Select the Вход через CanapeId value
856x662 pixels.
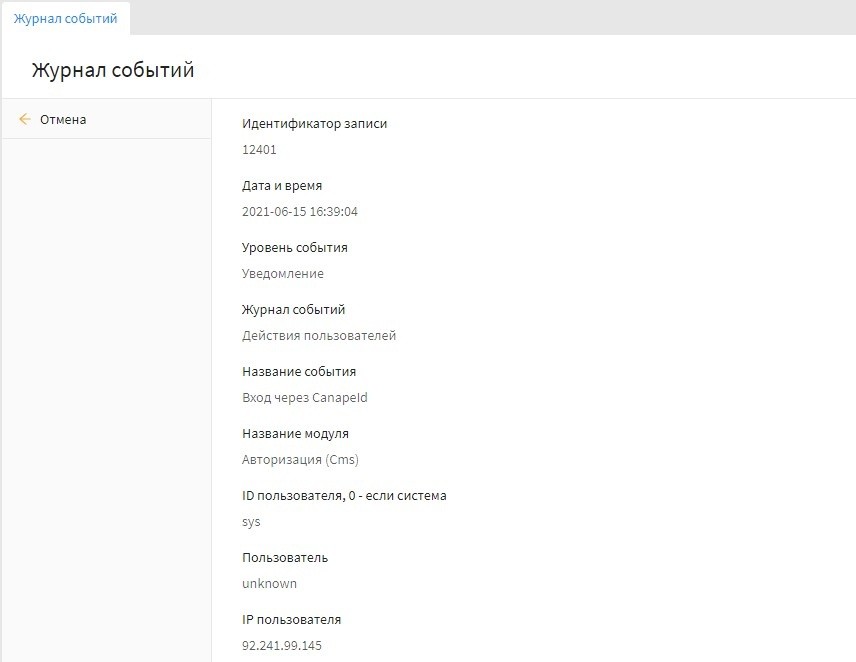(x=305, y=398)
